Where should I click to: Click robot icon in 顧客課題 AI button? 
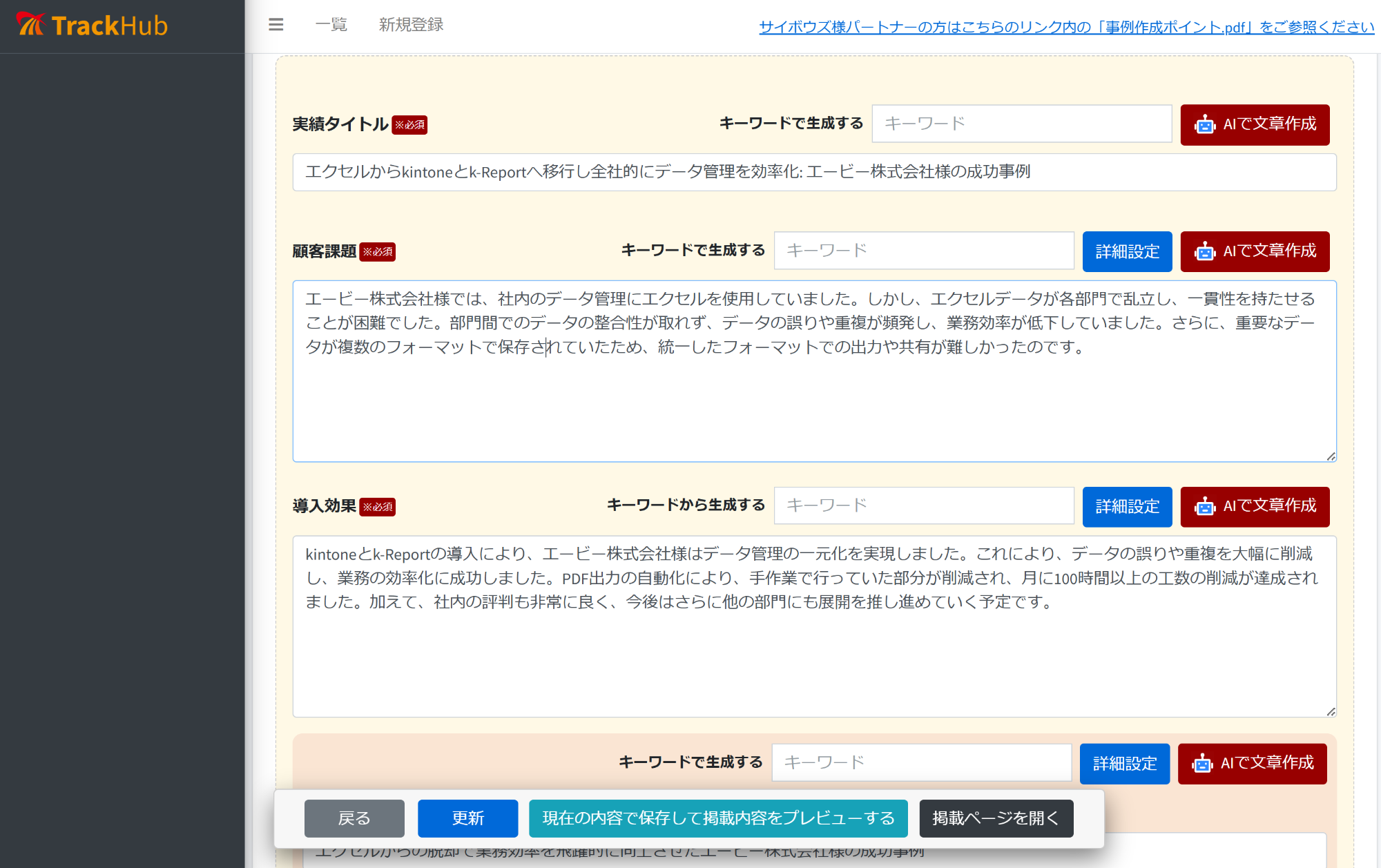(1205, 251)
